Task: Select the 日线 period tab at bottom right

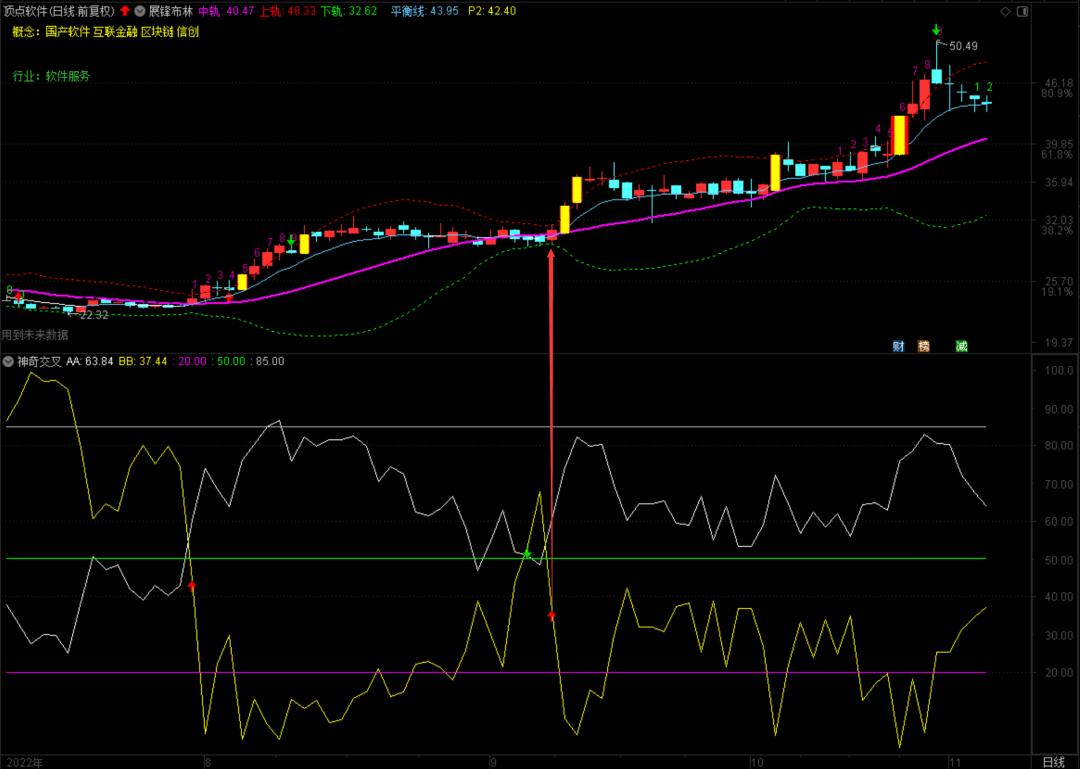Action: (x=1054, y=761)
